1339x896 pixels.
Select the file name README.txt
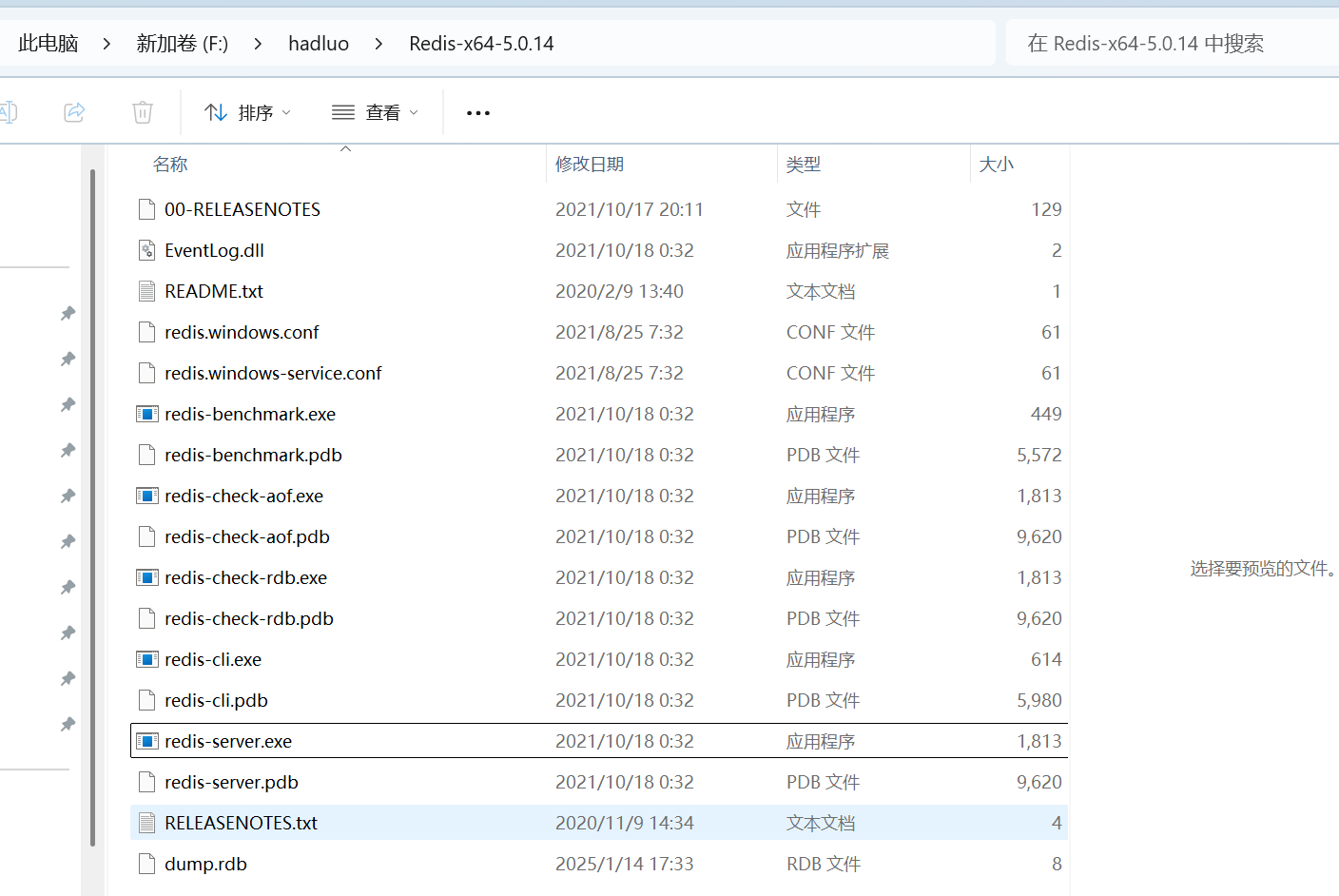tap(214, 291)
